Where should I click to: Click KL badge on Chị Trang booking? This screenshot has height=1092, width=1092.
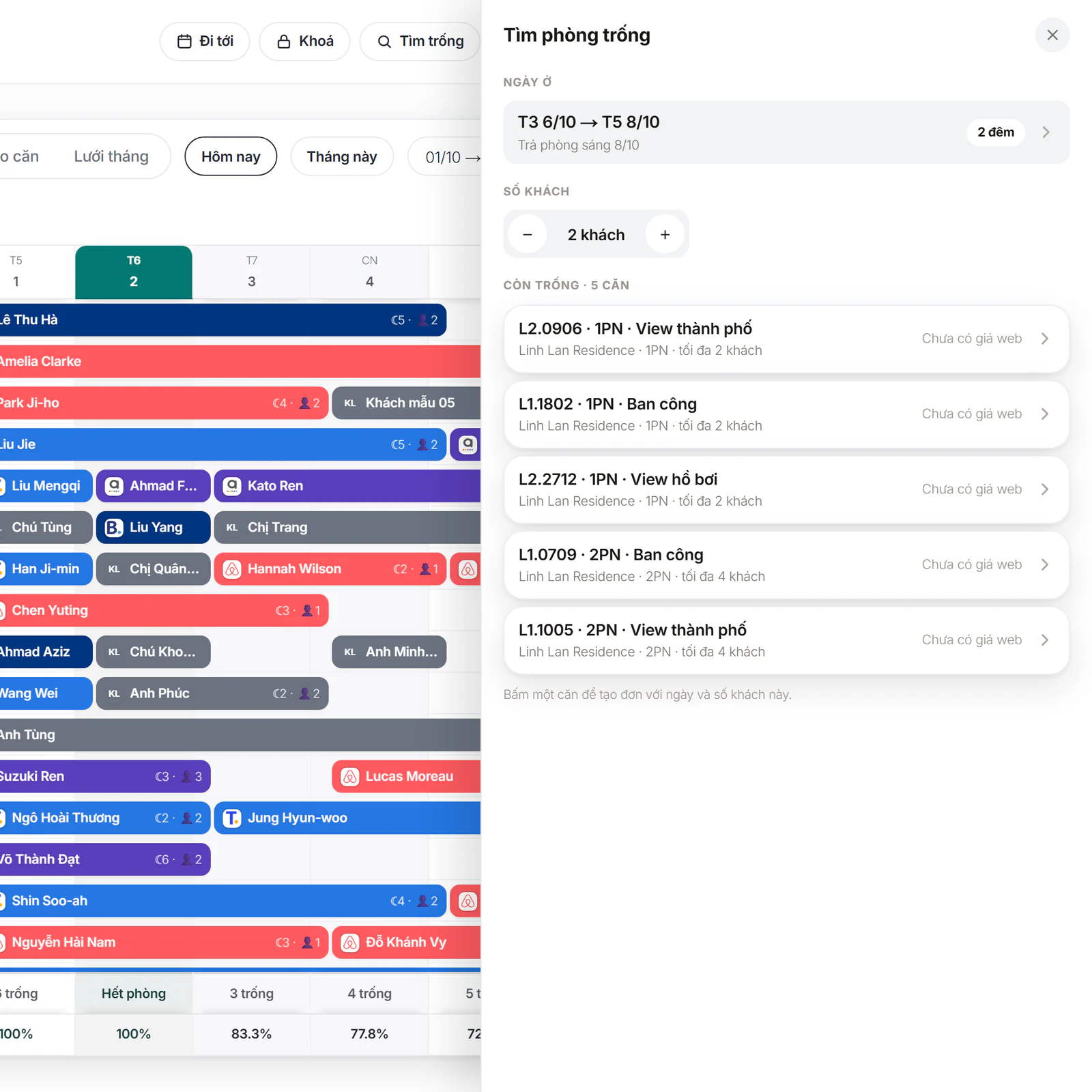tap(232, 528)
